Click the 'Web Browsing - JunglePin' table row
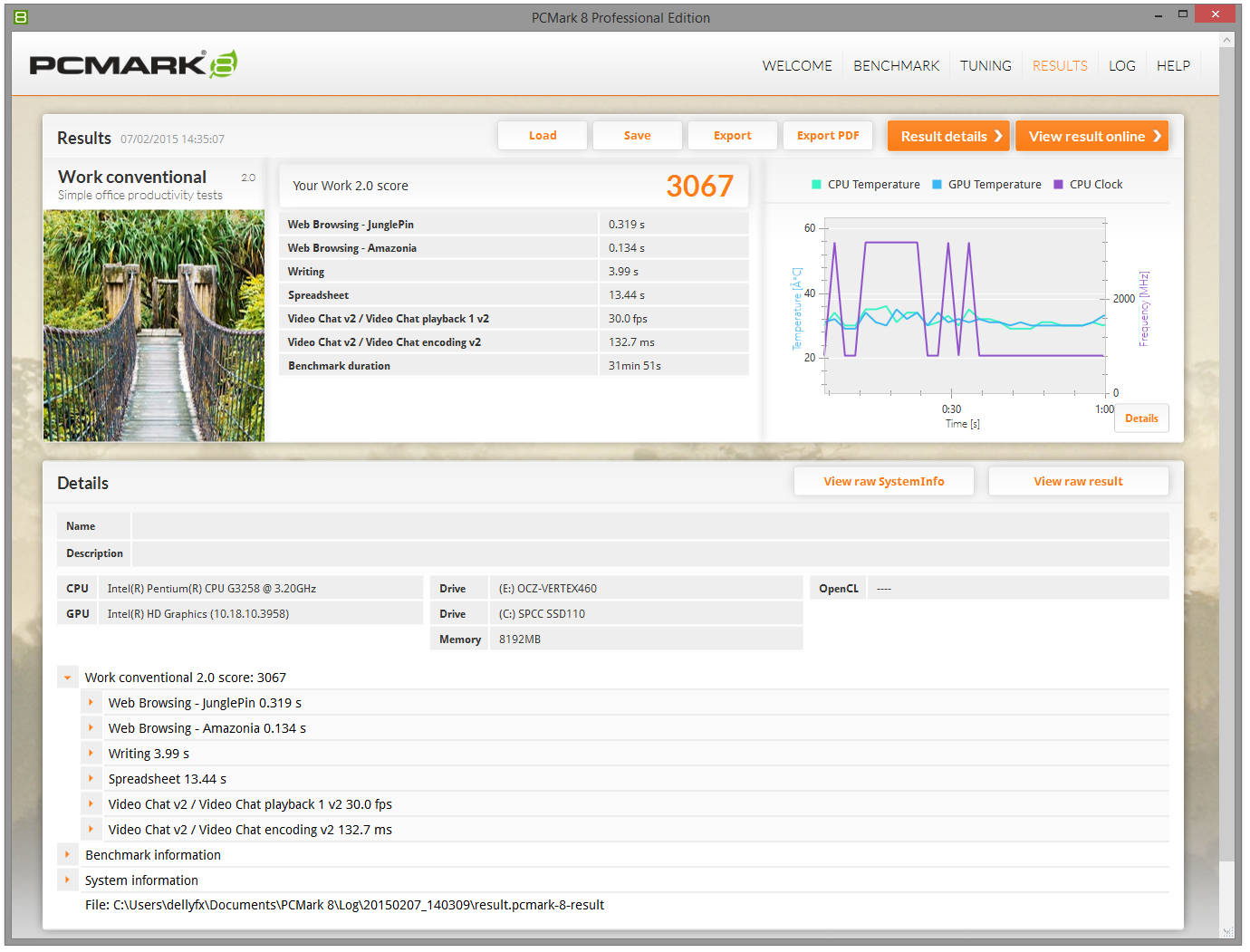This screenshot has height=952, width=1250. (x=514, y=225)
